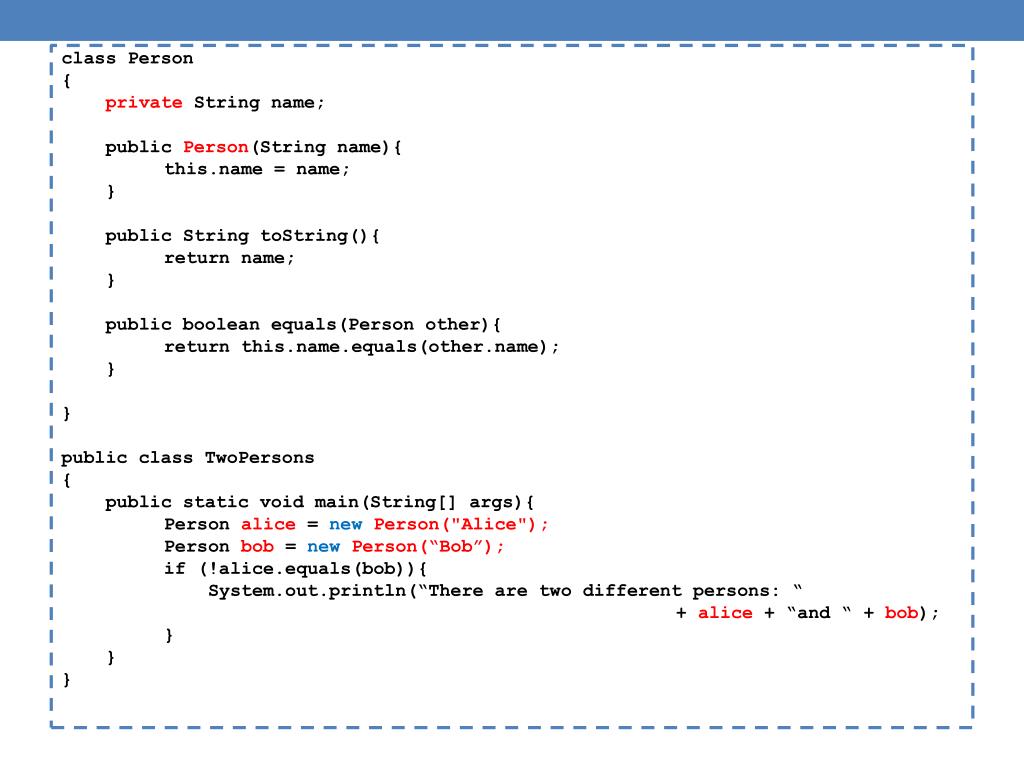Click the red 'alice' variable declaration

(x=268, y=524)
